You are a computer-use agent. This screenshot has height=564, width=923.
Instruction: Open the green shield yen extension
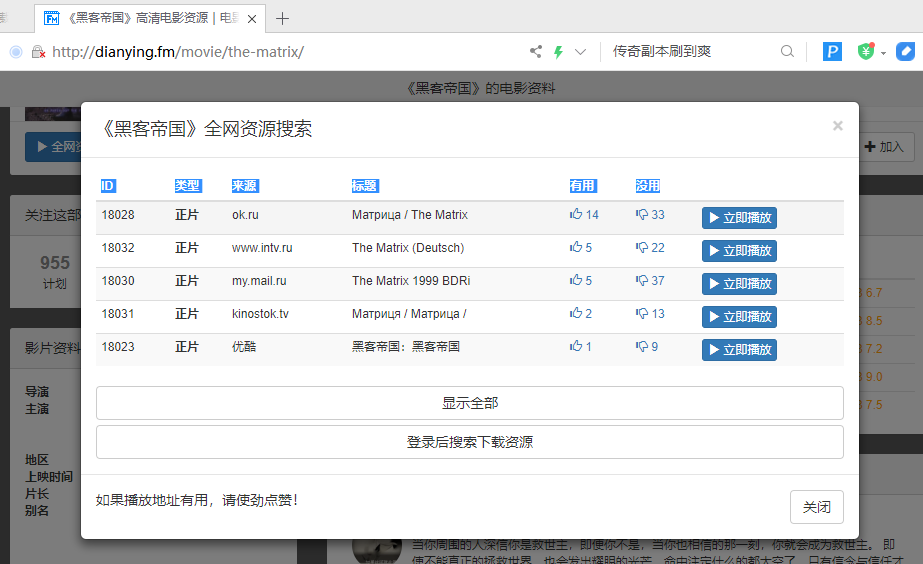[x=866, y=52]
